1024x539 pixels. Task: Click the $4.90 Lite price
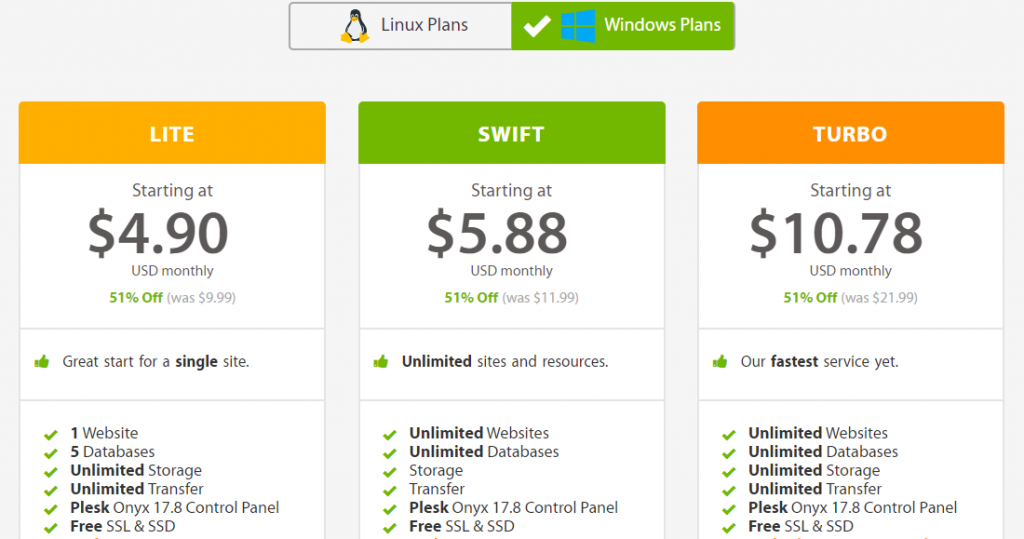tap(158, 233)
